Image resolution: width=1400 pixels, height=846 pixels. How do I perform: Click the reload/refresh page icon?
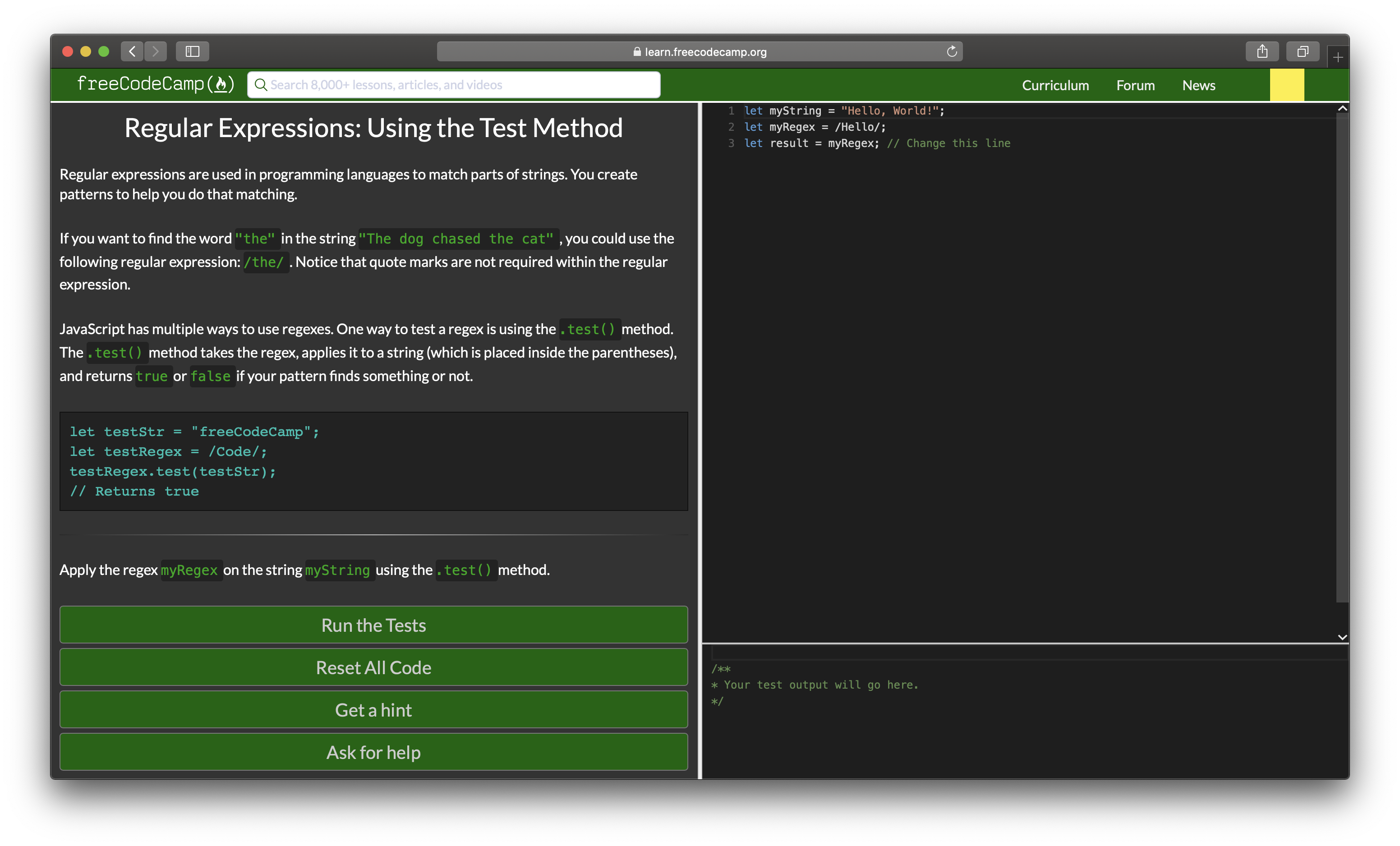point(951,51)
